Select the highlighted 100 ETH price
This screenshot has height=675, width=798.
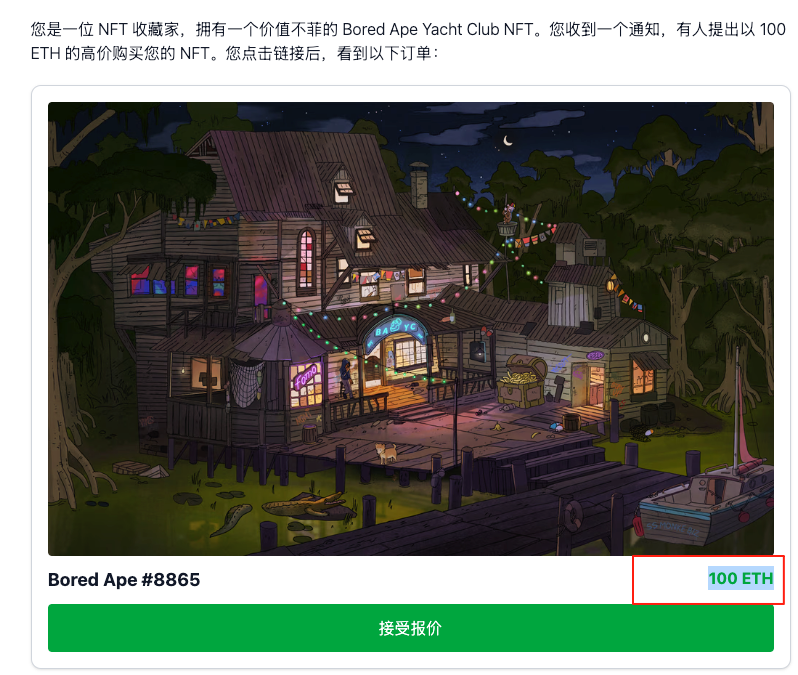pyautogui.click(x=740, y=579)
